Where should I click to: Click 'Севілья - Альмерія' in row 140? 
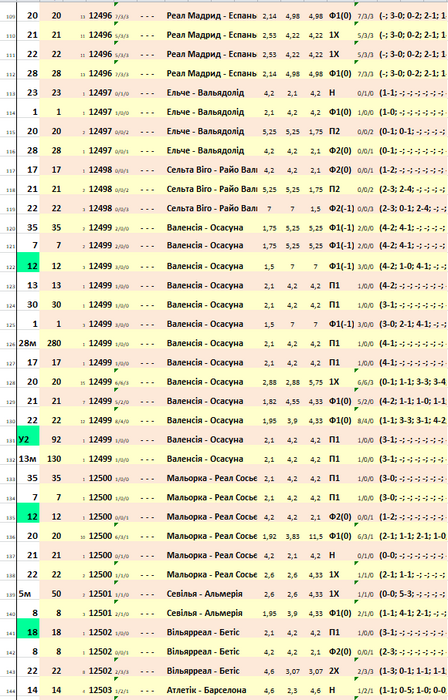tap(204, 613)
